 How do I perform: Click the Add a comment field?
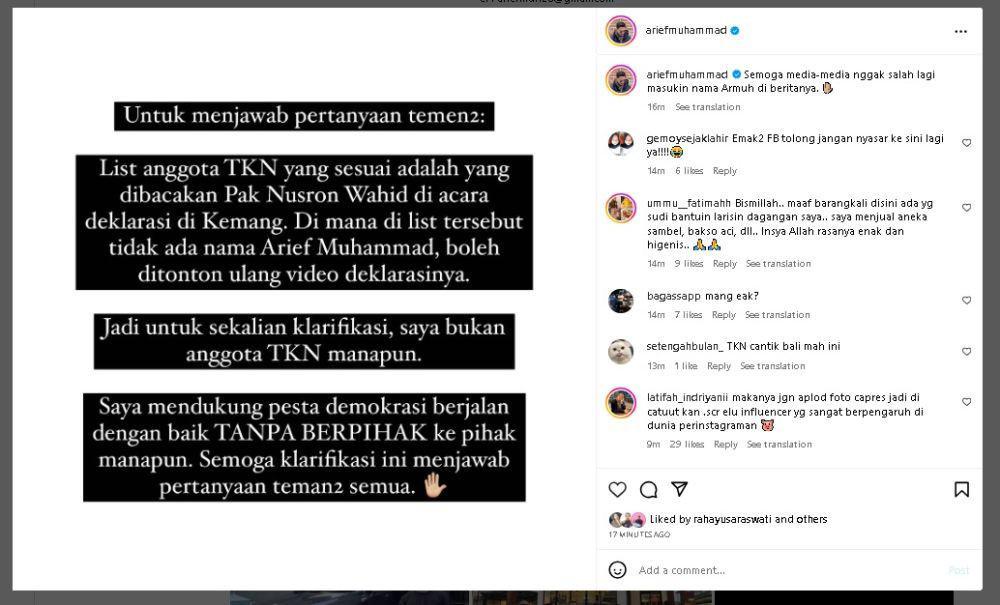[x=790, y=570]
